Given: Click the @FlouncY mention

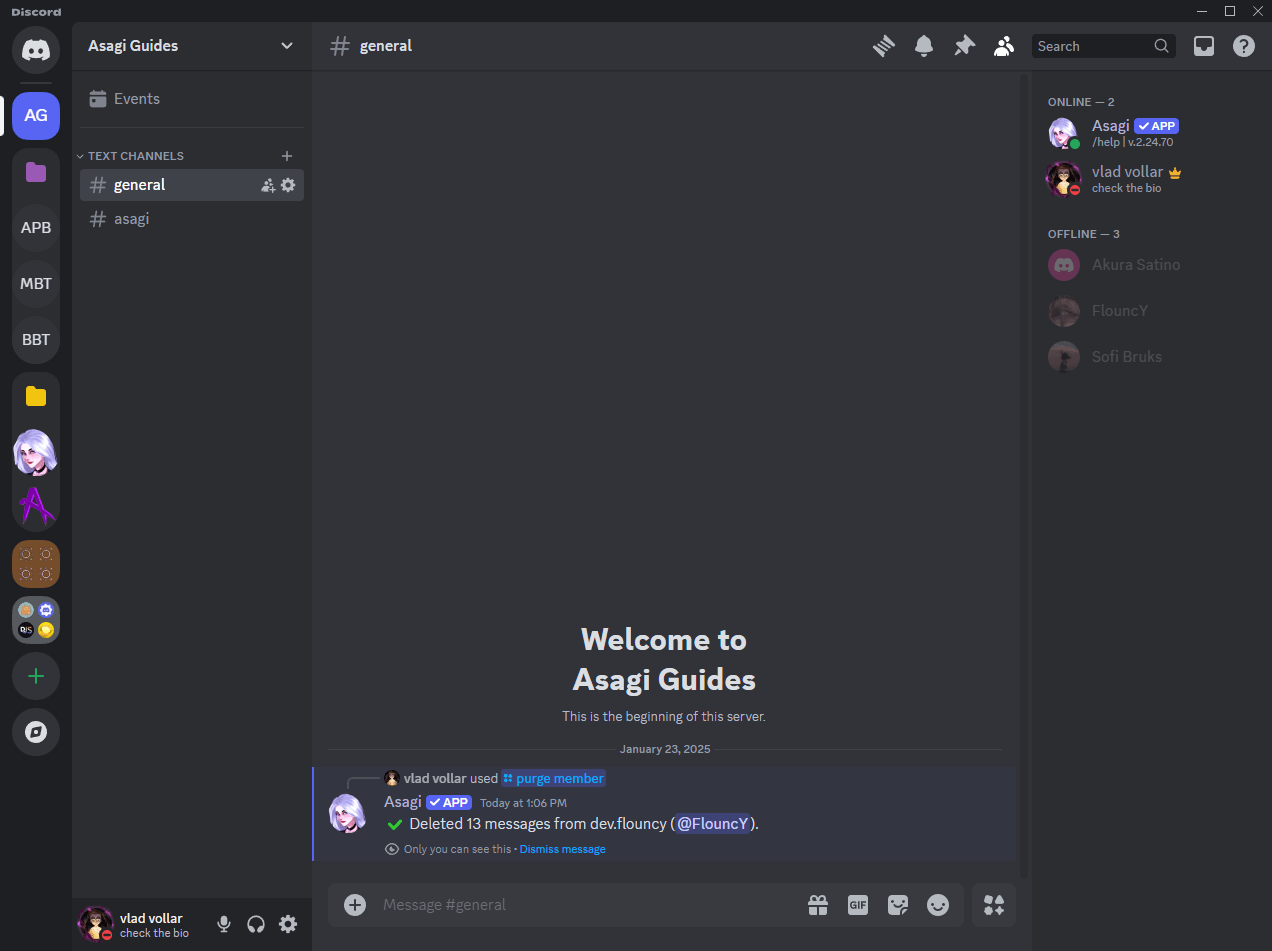Looking at the screenshot, I should 712,824.
